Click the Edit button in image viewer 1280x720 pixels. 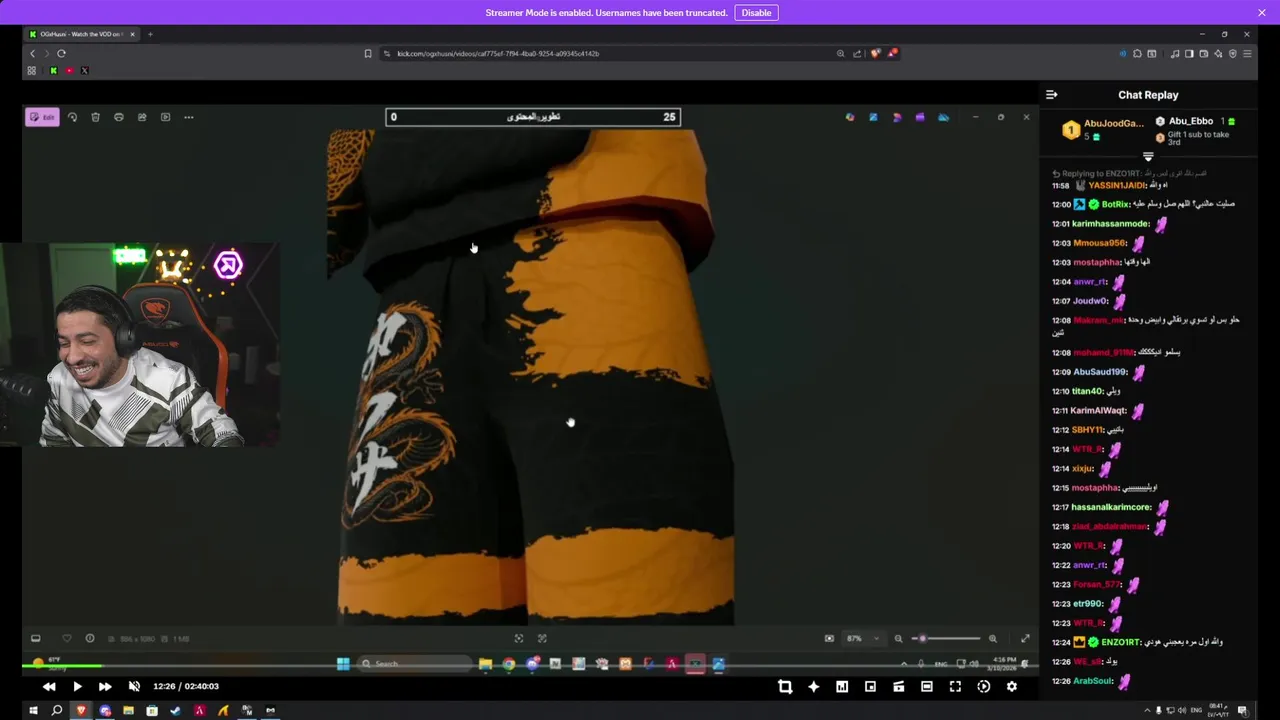[x=42, y=117]
